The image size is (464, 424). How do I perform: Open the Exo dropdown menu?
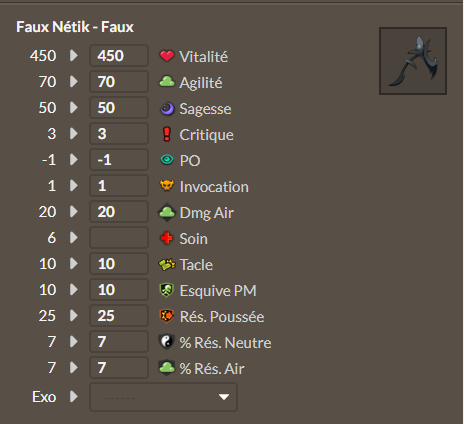(x=163, y=397)
